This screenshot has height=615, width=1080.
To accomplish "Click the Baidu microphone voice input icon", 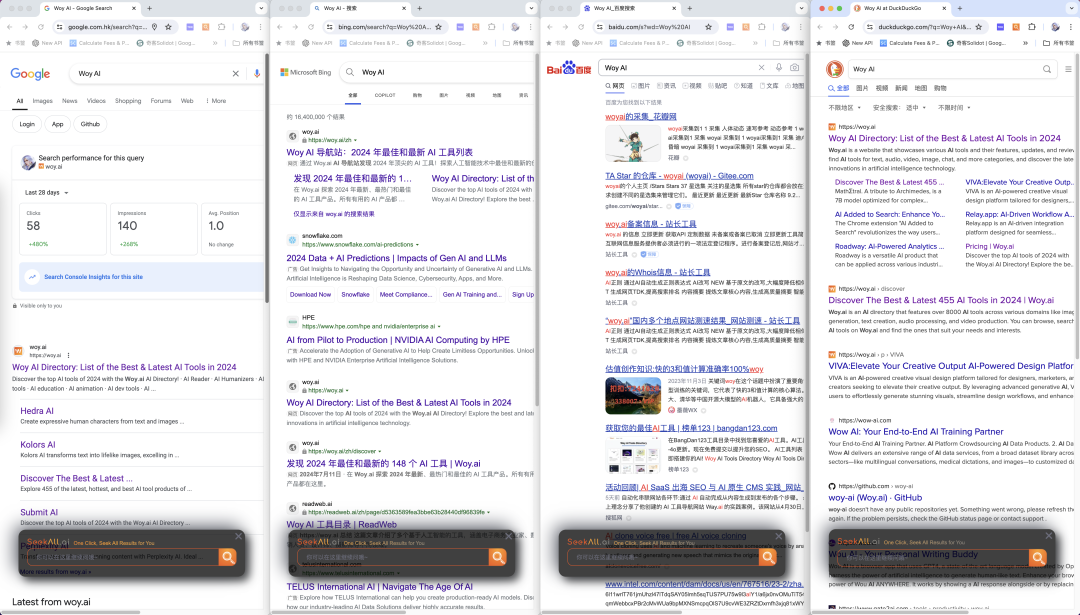I will pos(778,67).
